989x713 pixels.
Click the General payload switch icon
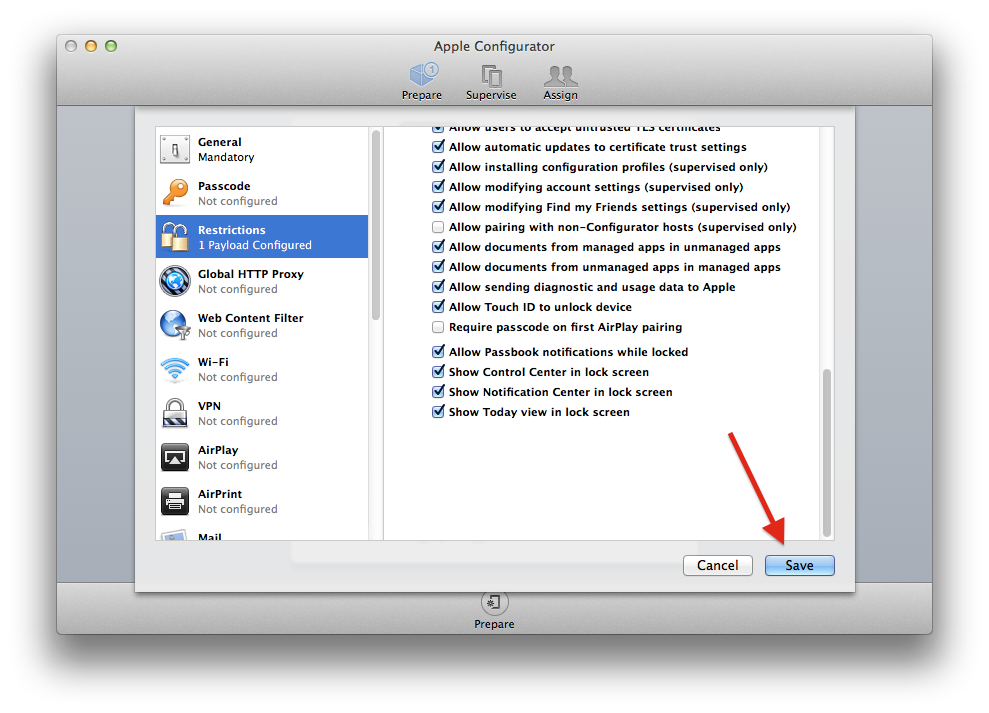point(175,150)
